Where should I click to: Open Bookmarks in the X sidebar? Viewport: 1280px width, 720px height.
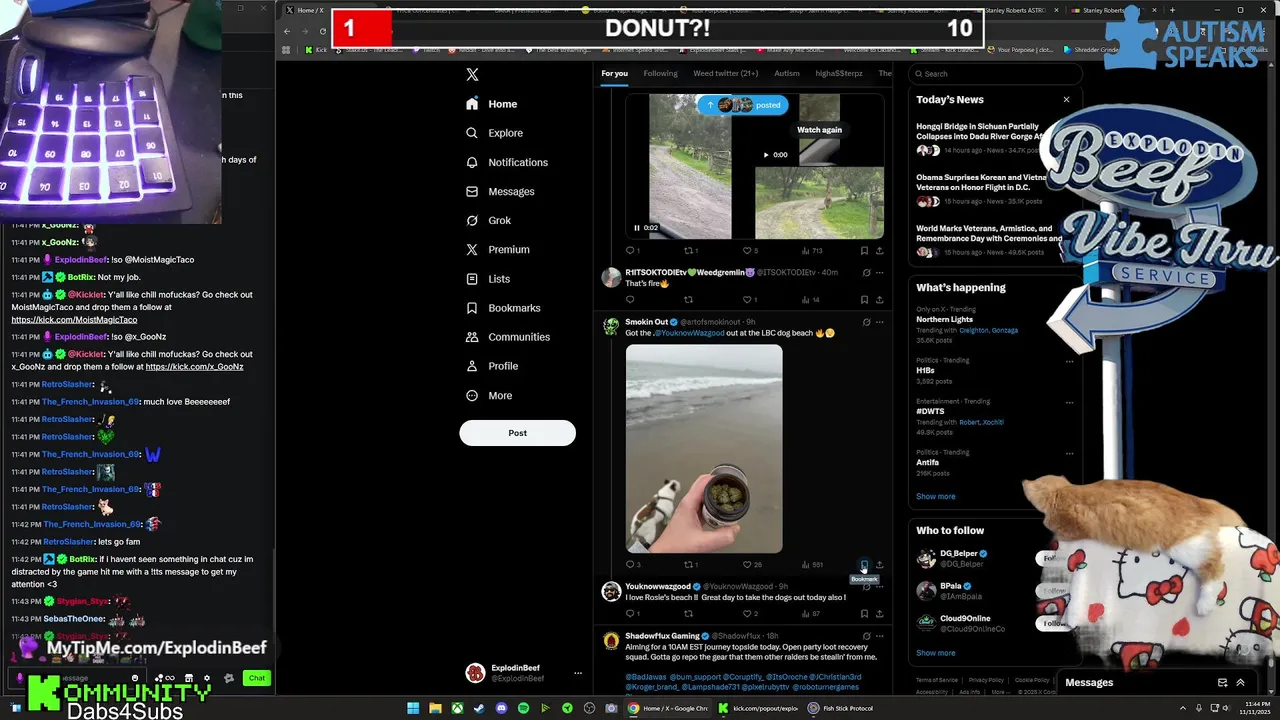click(x=503, y=308)
